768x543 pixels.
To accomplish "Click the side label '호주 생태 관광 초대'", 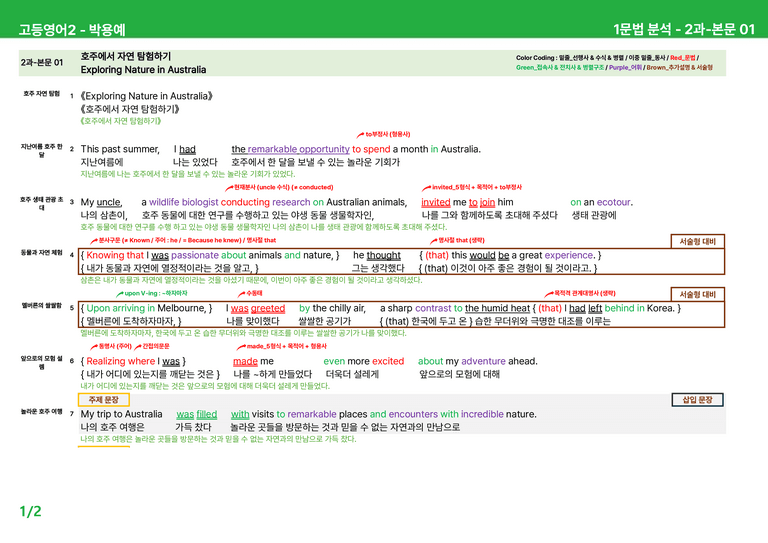I will [42, 203].
